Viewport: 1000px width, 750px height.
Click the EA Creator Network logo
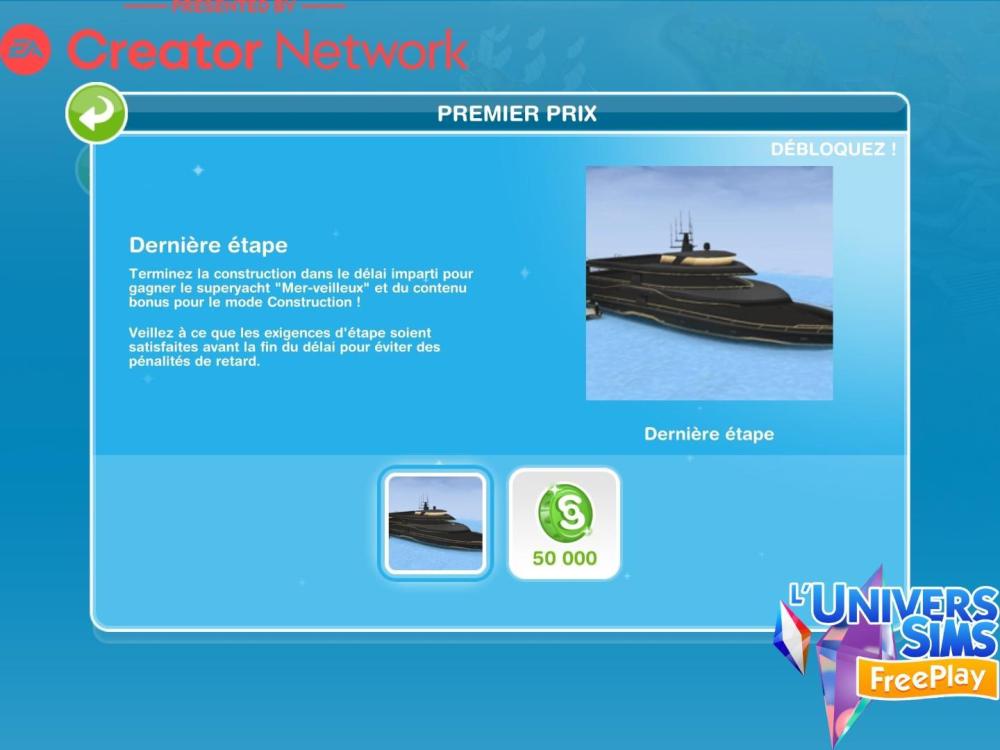point(233,50)
